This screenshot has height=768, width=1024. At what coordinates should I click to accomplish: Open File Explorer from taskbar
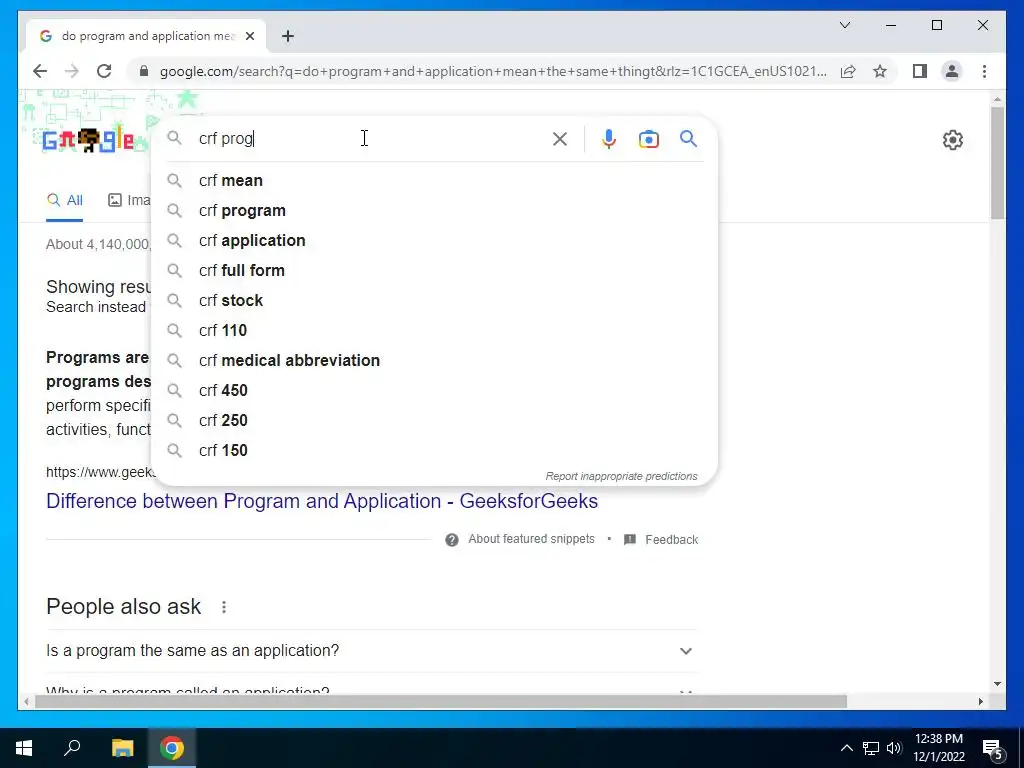[x=122, y=748]
